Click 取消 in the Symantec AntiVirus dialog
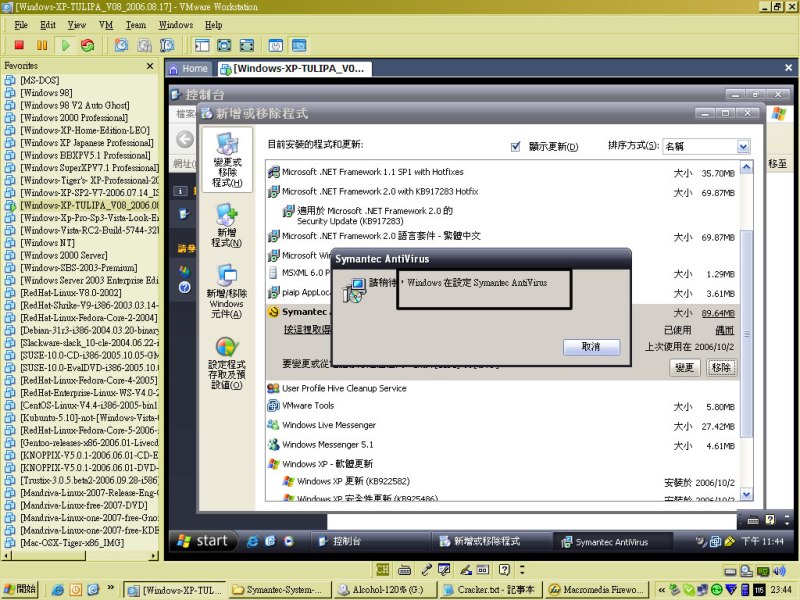 pos(591,347)
